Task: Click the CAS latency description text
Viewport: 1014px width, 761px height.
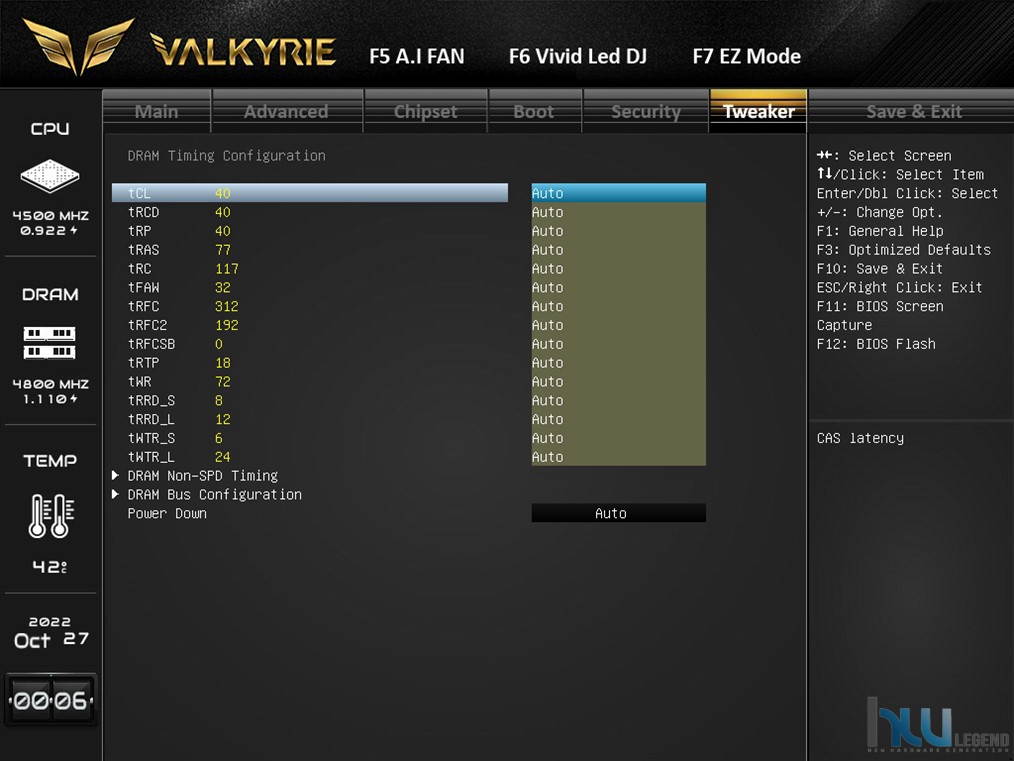Action: [x=860, y=438]
